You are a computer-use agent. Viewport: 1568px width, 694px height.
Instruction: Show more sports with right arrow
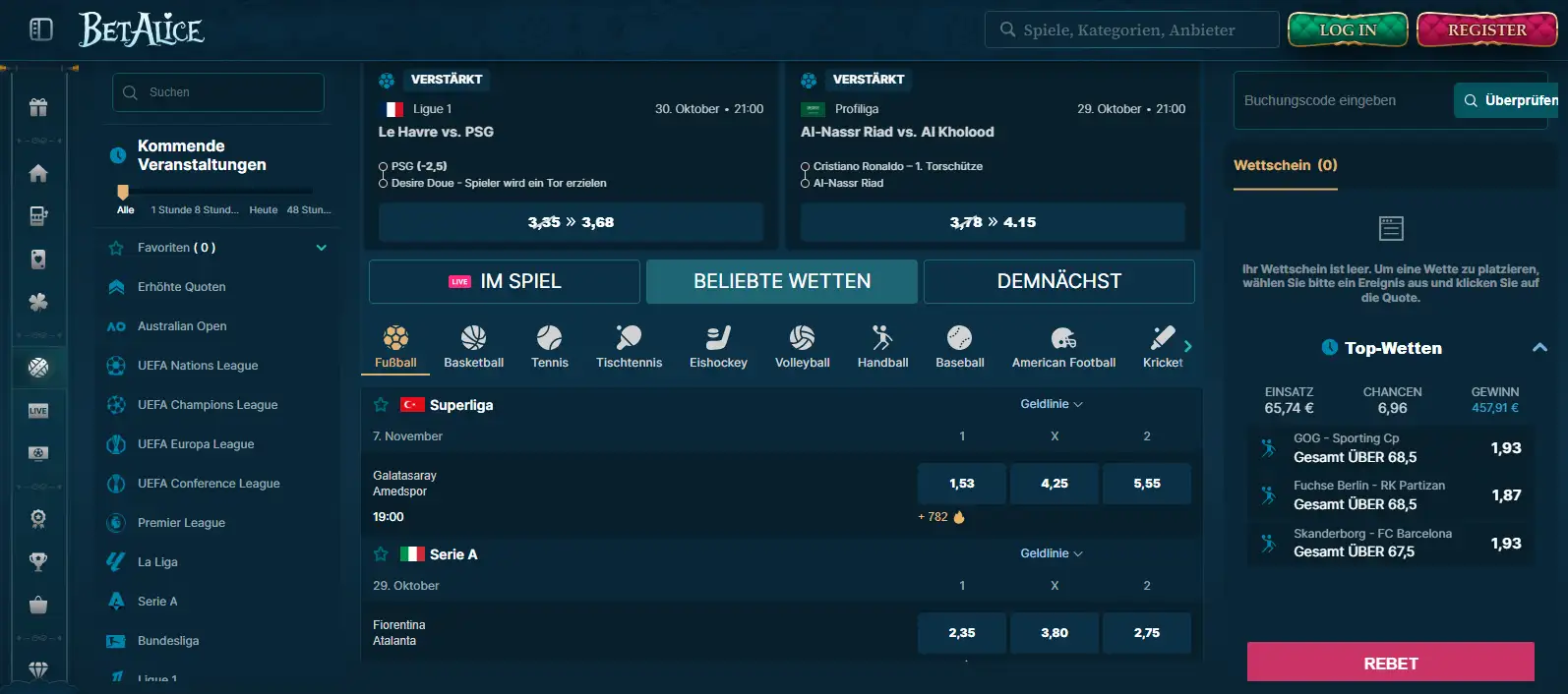coord(1188,346)
